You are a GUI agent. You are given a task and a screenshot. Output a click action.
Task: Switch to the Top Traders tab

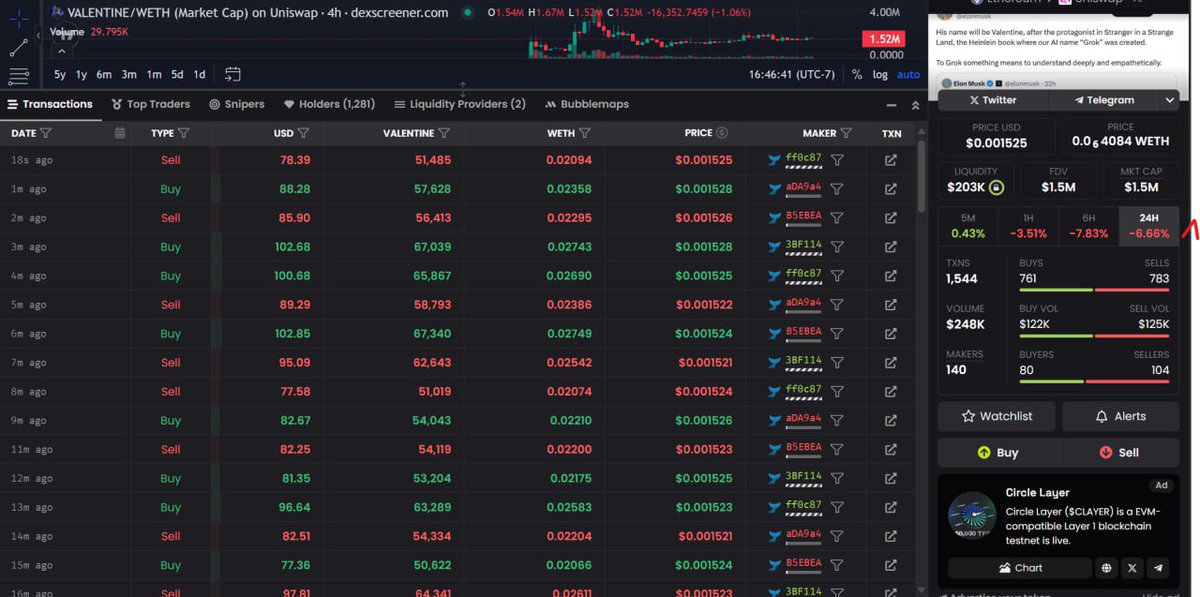[x=151, y=104]
